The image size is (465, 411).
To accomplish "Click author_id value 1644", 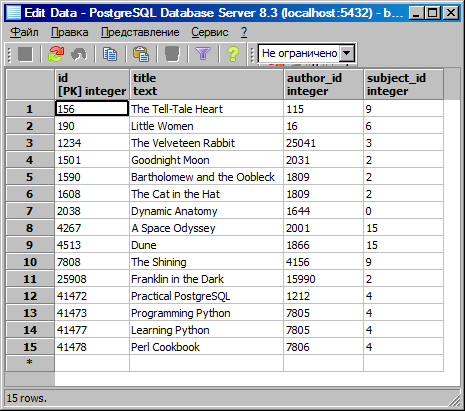I will coord(324,211).
